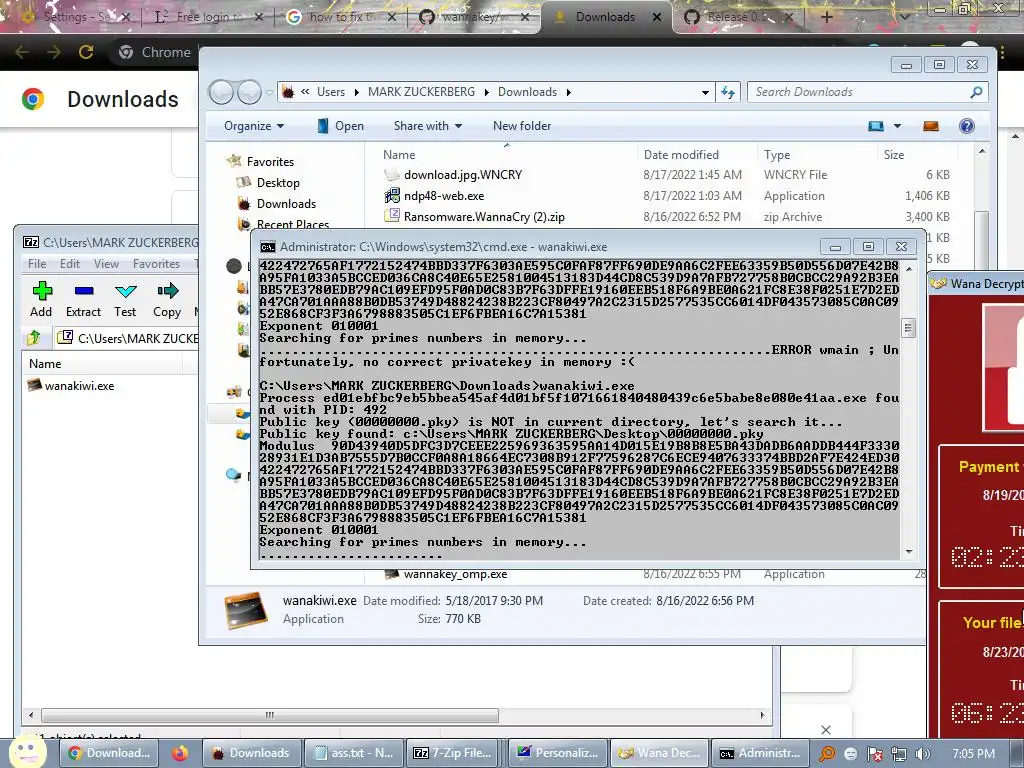The height and width of the screenshot is (768, 1024).
Task: Click the 7-Zip Add button
Action: (41, 299)
